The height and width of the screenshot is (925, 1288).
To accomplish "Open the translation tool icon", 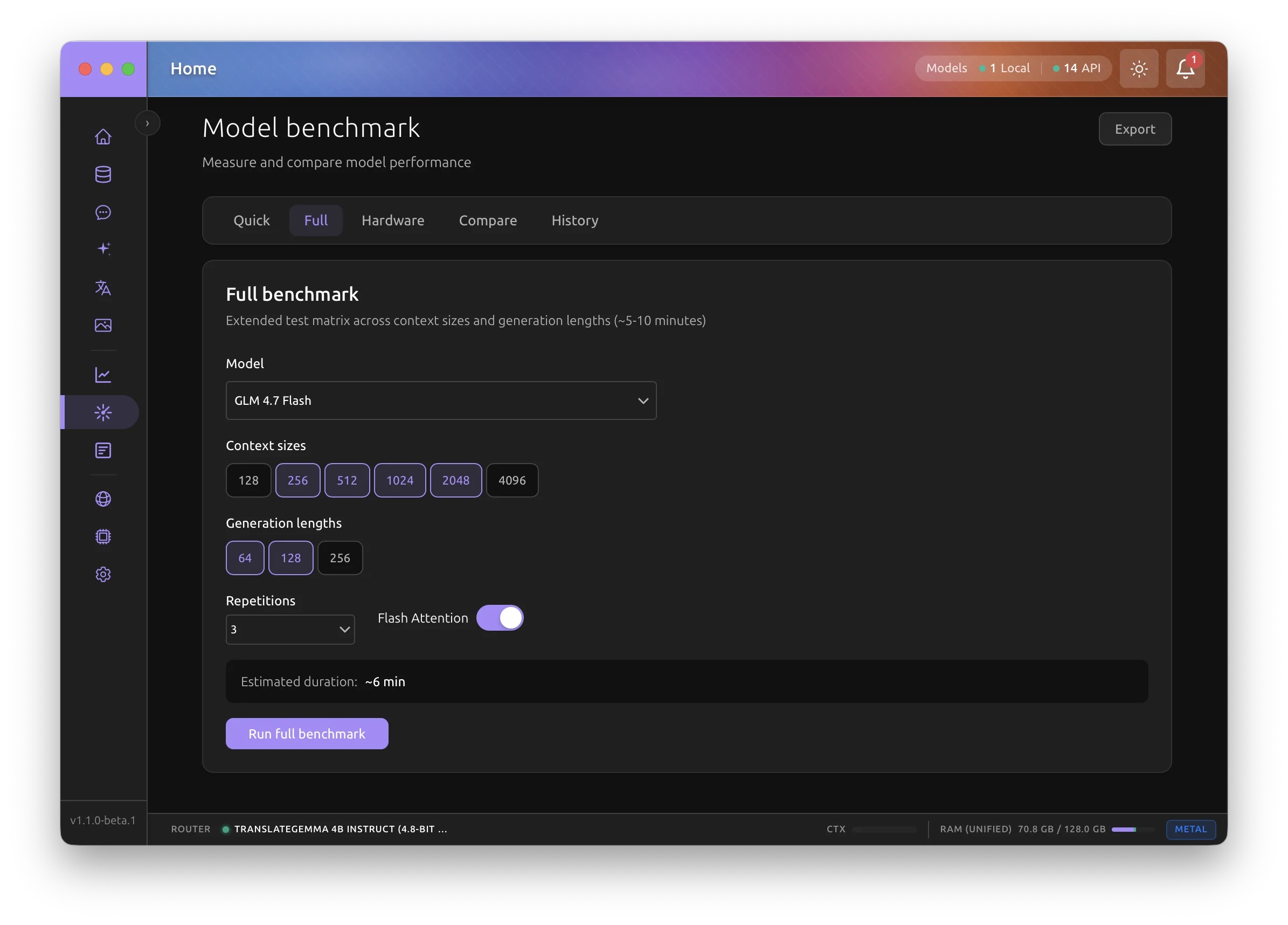I will tap(103, 288).
